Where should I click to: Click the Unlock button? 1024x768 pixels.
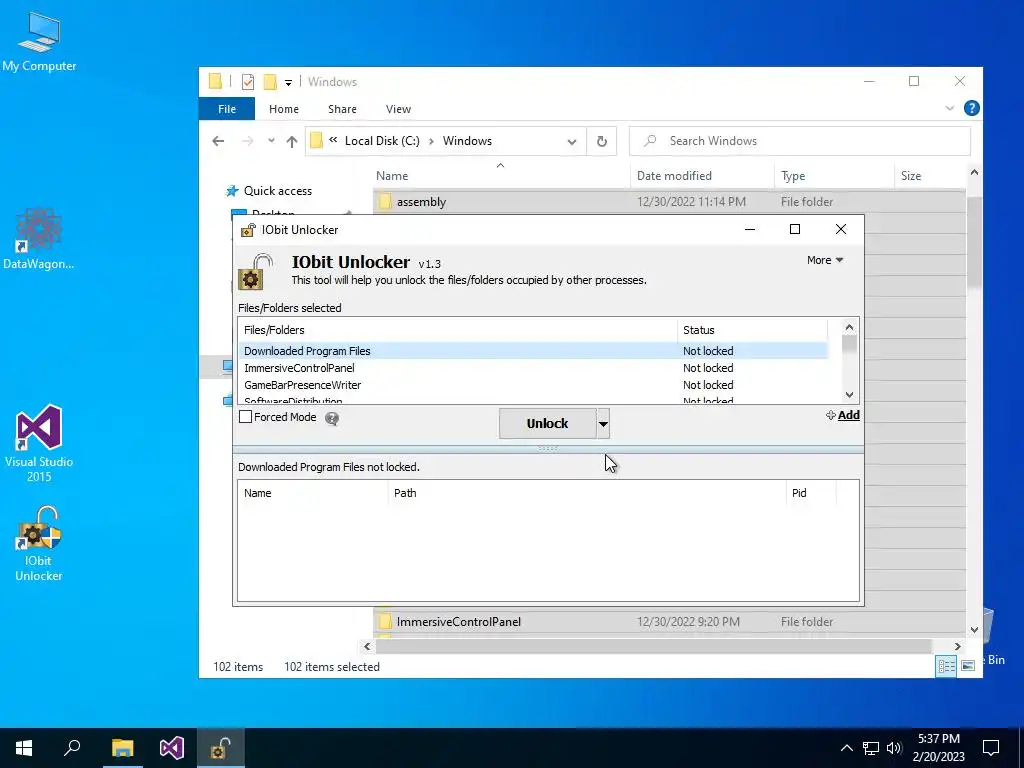point(547,424)
